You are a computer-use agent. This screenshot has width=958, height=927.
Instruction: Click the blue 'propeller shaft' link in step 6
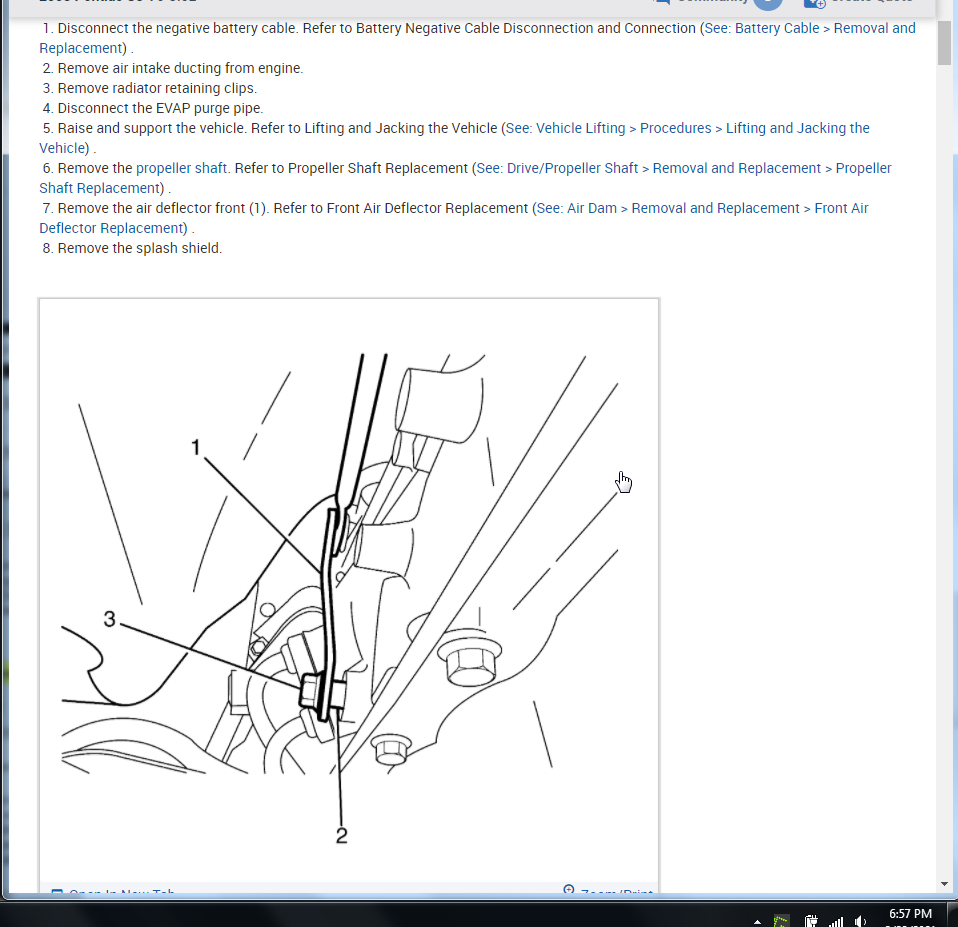(x=181, y=168)
